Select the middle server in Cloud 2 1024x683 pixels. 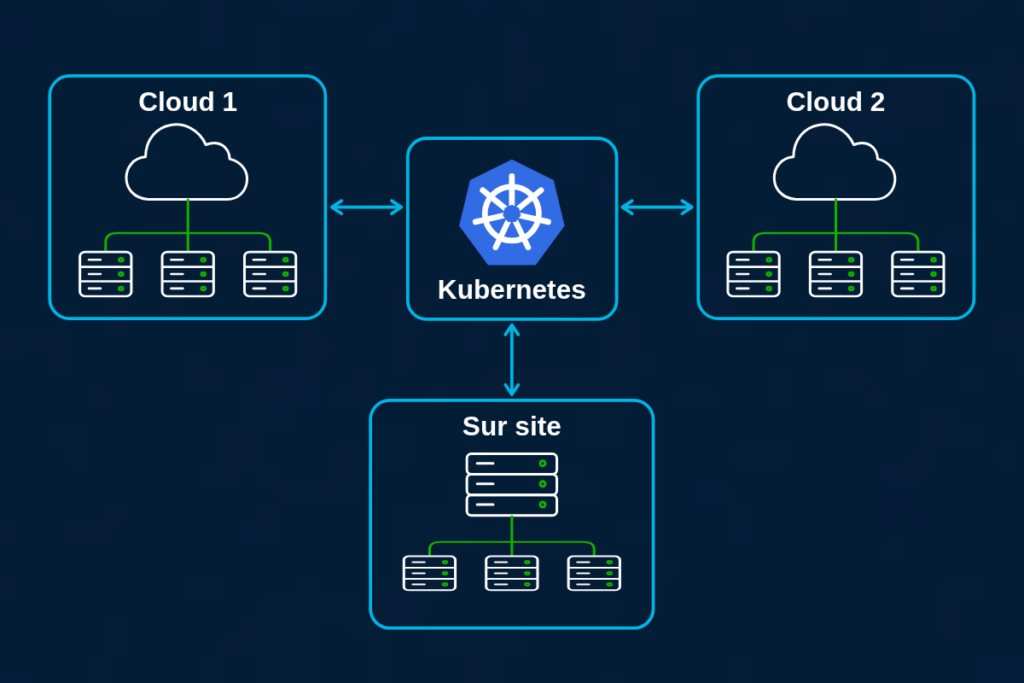click(x=836, y=274)
